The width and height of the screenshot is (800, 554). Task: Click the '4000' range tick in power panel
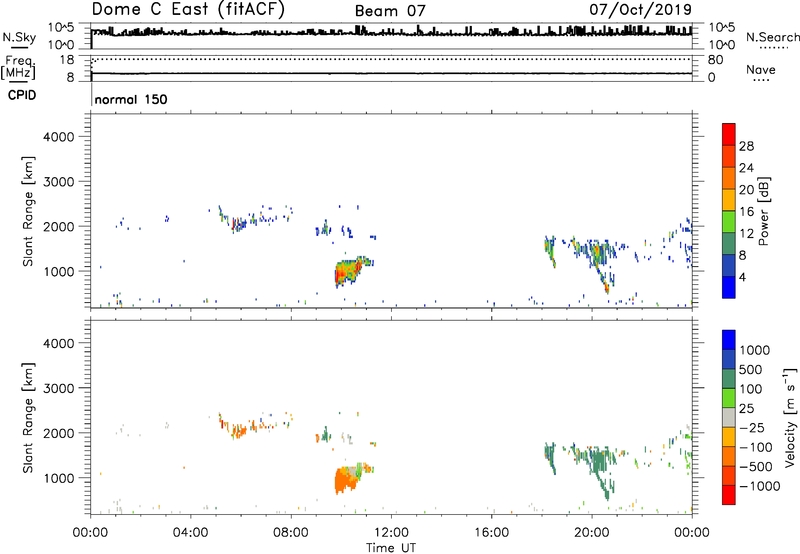coord(59,137)
